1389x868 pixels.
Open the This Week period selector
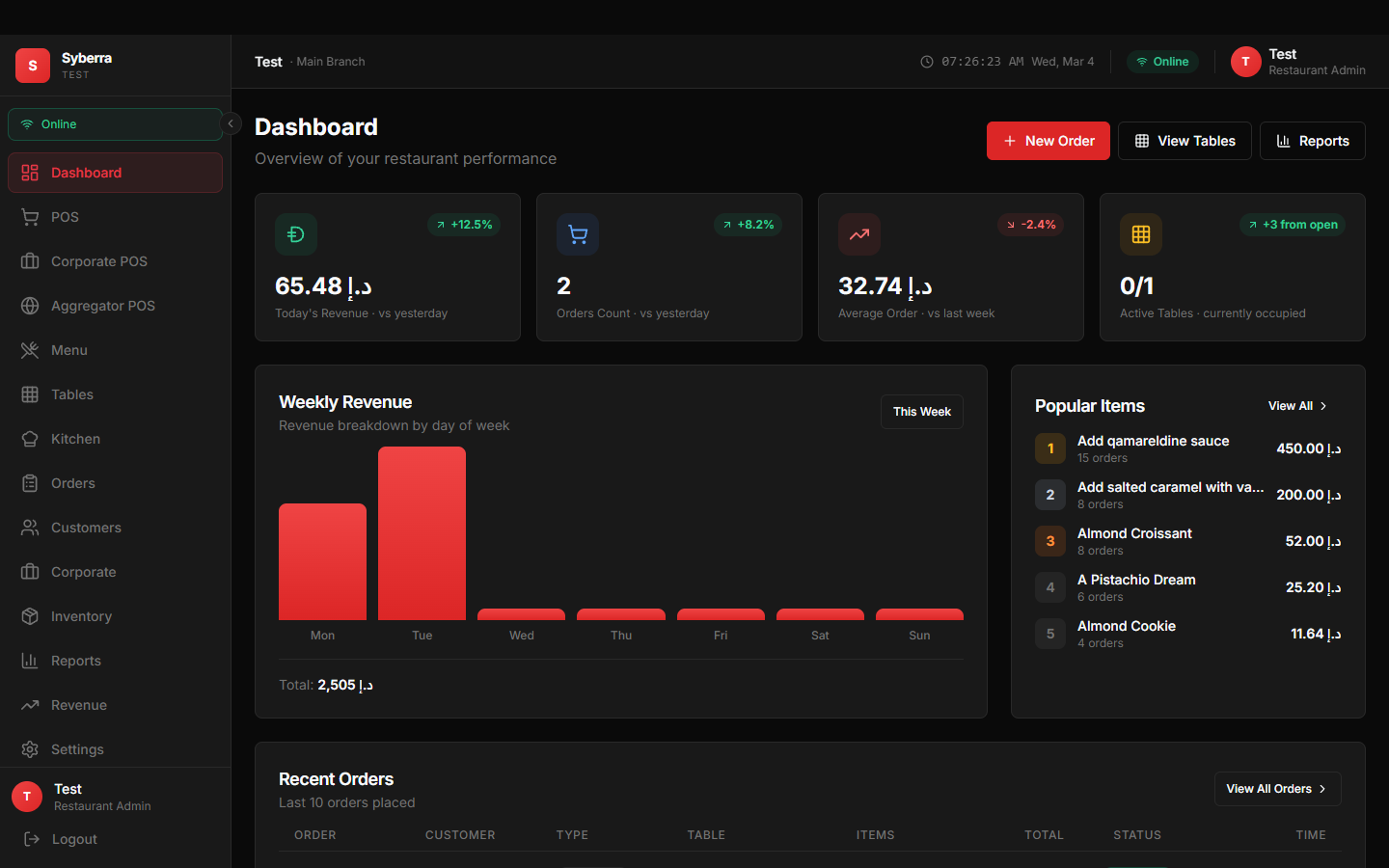(921, 412)
